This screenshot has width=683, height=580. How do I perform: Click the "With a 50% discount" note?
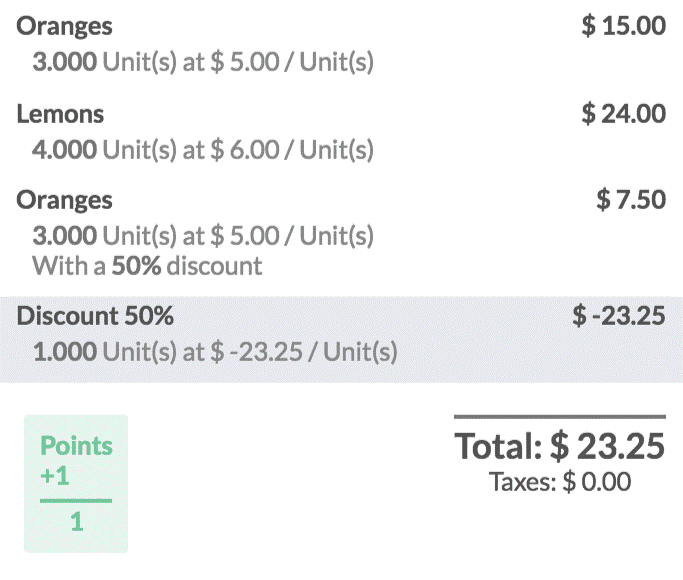point(147,266)
